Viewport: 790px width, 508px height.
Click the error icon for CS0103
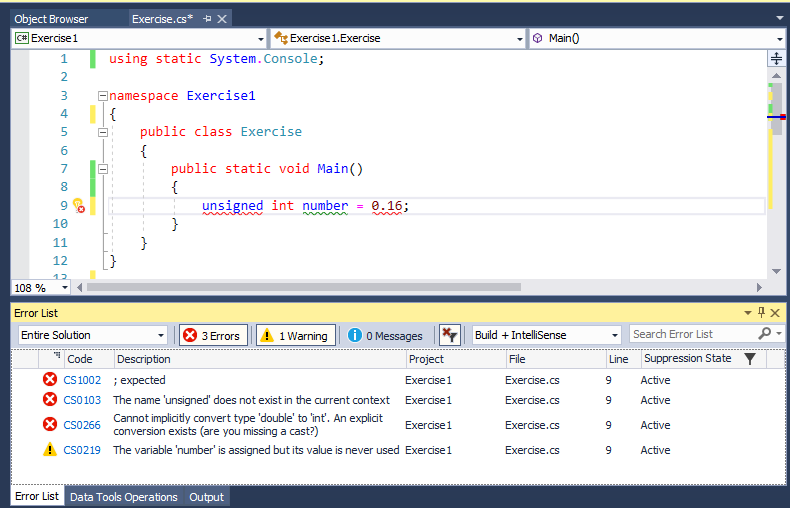click(x=49, y=400)
